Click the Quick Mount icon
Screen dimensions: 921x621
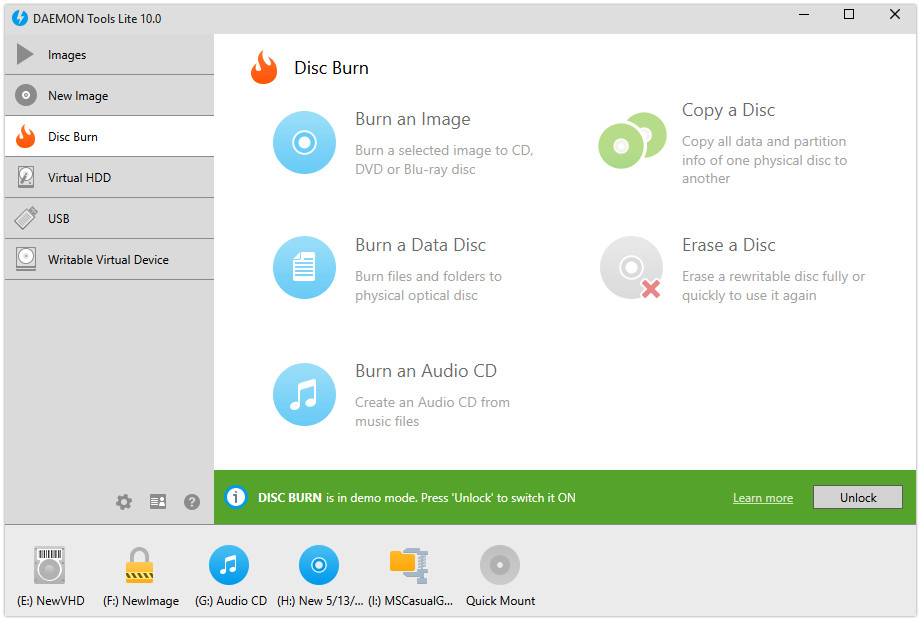click(x=499, y=565)
